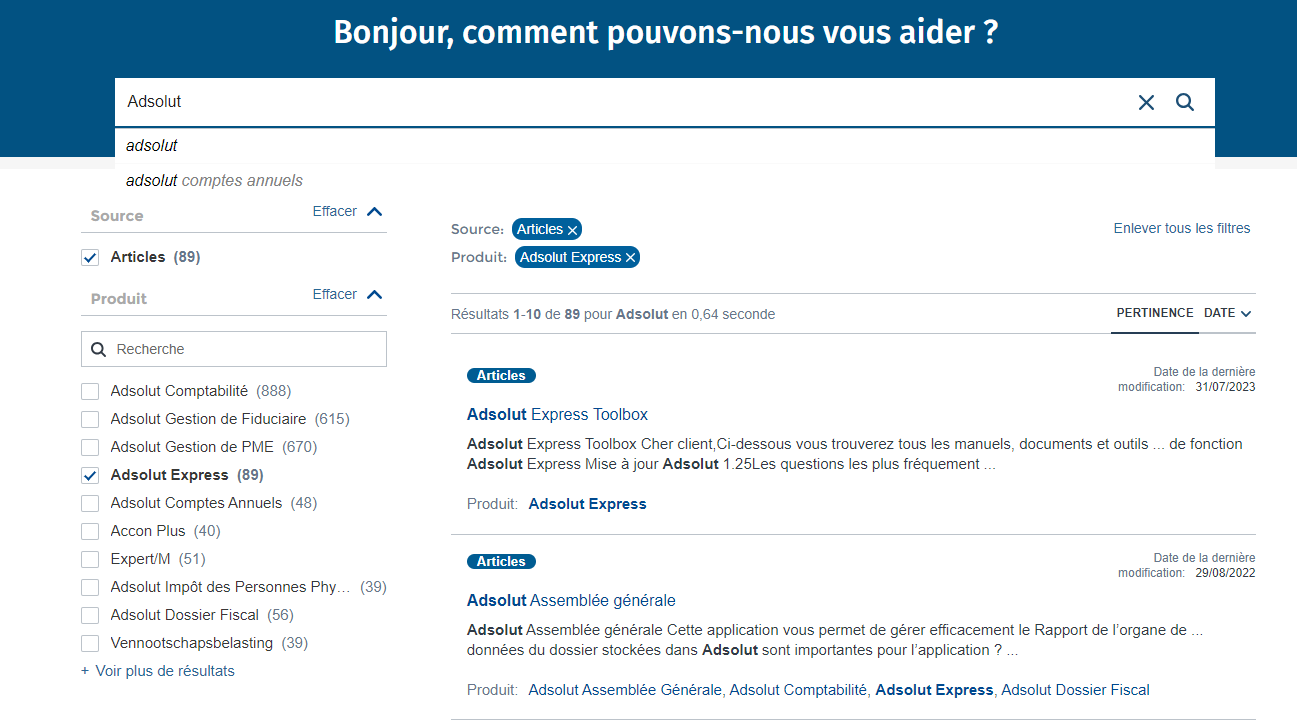Viewport: 1297px width, 722px height.
Task: Remove the Adsolut Express product filter chip
Action: (x=631, y=258)
